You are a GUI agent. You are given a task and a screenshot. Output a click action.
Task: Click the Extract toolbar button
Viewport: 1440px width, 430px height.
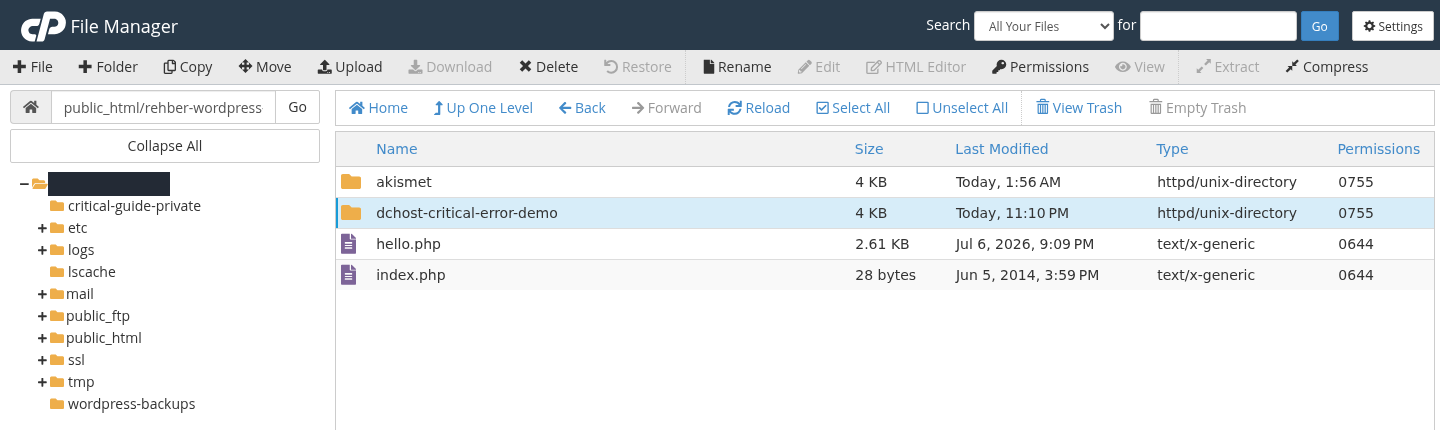point(1228,67)
